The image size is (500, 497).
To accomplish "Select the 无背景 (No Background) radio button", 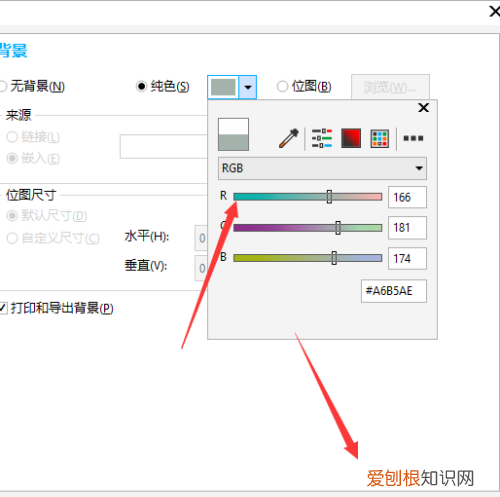I will pos(3,86).
